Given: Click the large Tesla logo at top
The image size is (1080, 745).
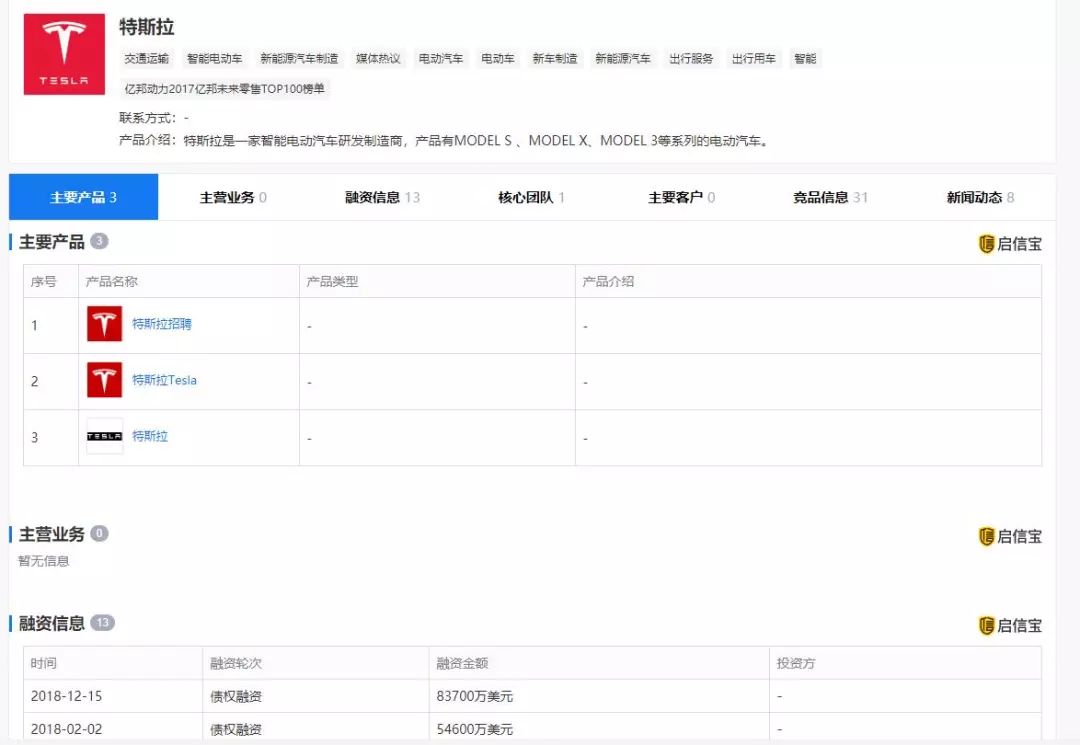Looking at the screenshot, I should [x=64, y=54].
